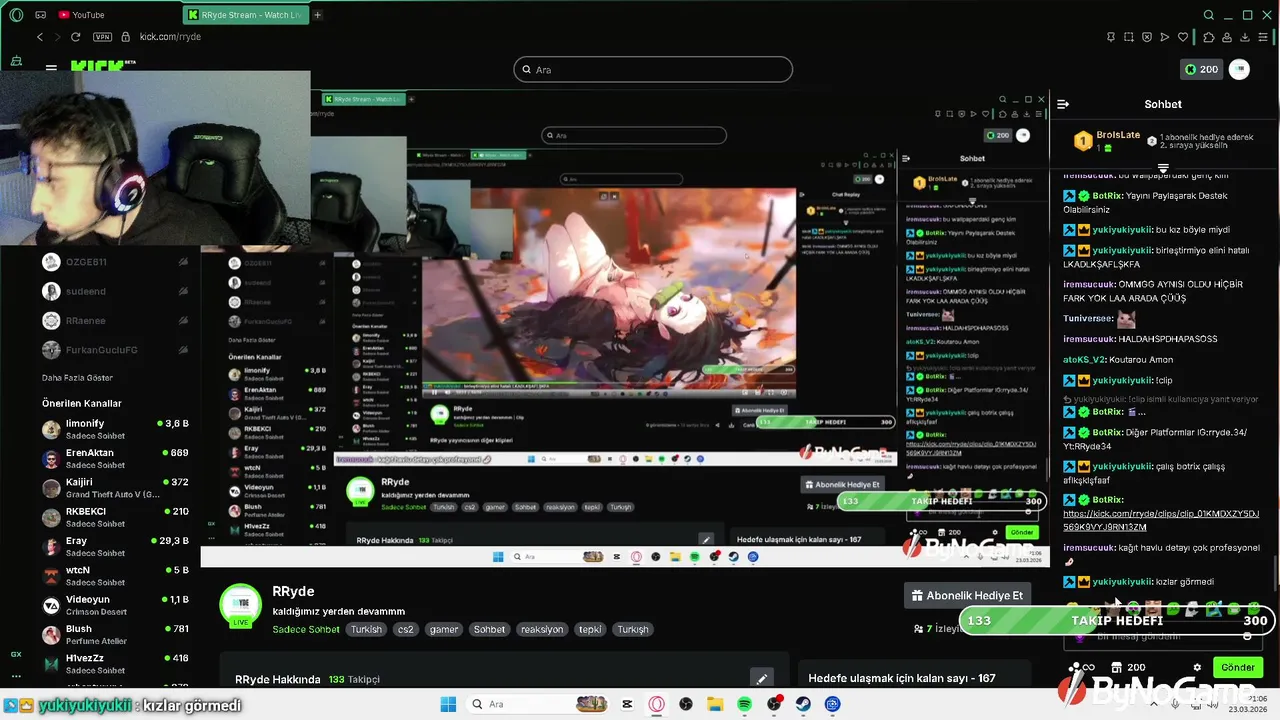Take a snapshot with capture icon
This screenshot has height=720, width=1280.
[x=1129, y=37]
